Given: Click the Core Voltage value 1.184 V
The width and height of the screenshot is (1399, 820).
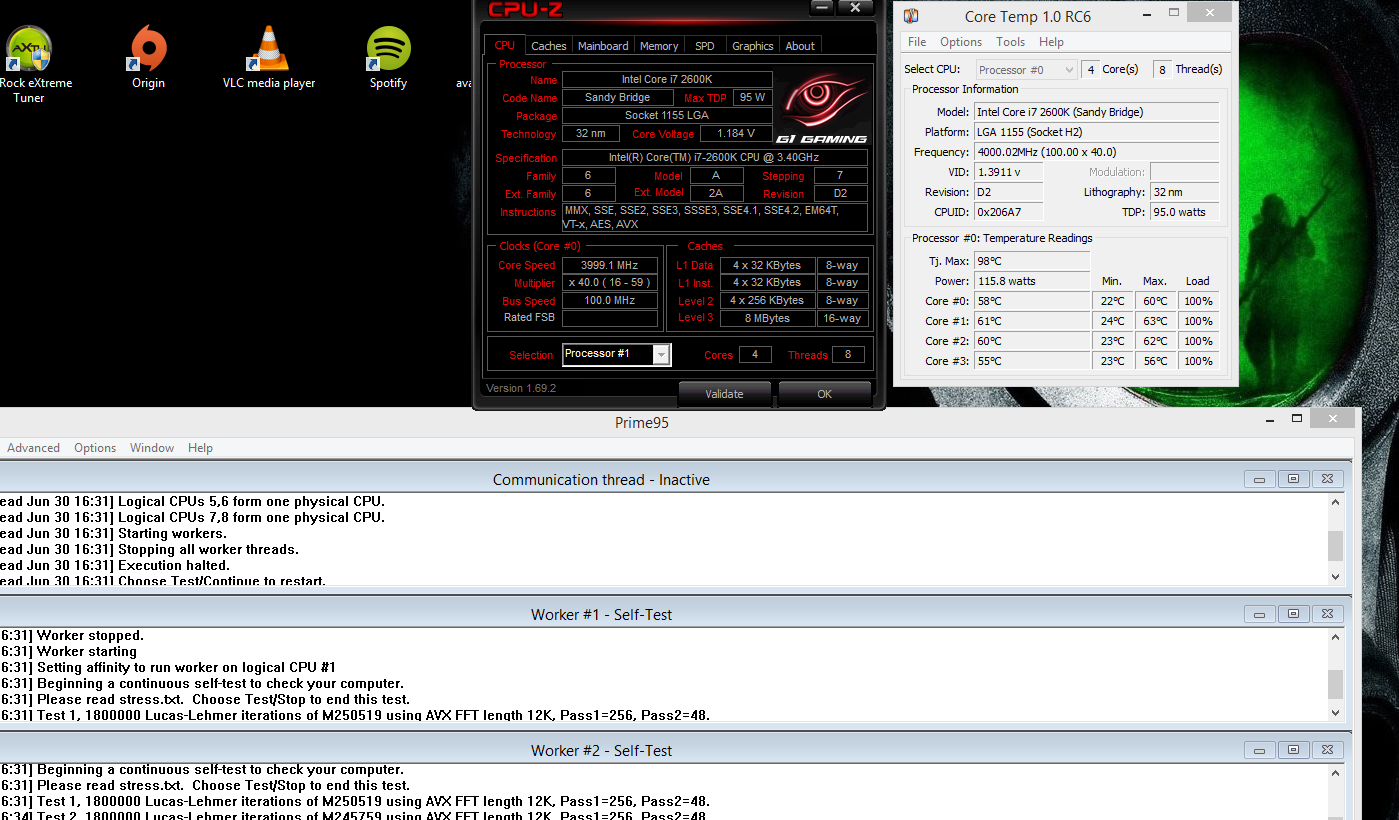Looking at the screenshot, I should (x=736, y=134).
